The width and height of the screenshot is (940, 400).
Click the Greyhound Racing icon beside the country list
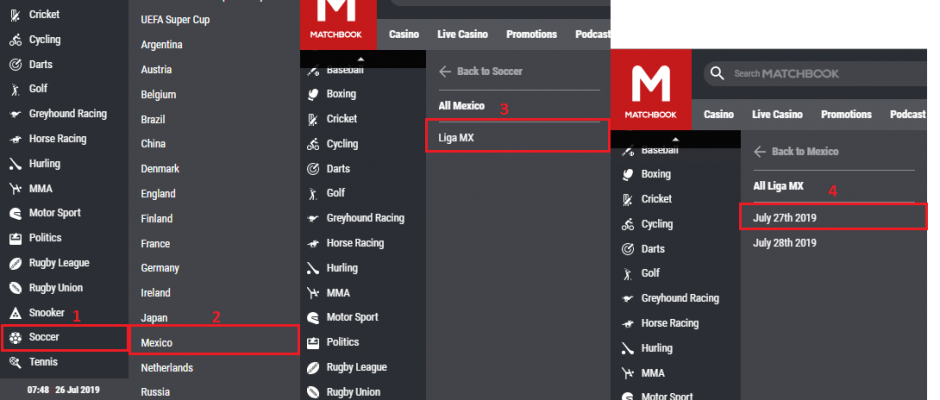pos(16,114)
